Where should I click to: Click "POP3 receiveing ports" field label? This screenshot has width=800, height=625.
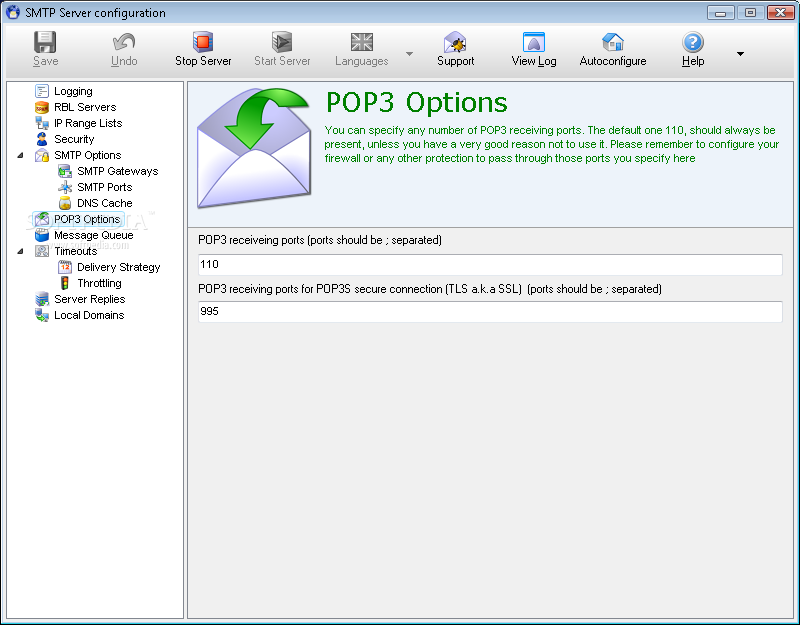tap(320, 240)
